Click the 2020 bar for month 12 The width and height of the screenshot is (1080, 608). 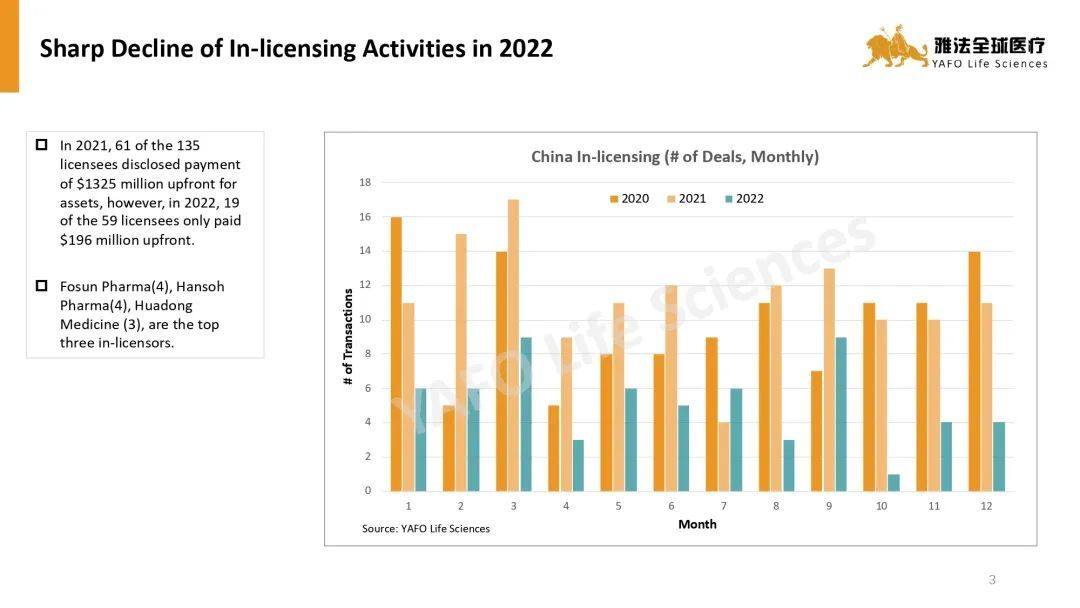pyautogui.click(x=974, y=371)
